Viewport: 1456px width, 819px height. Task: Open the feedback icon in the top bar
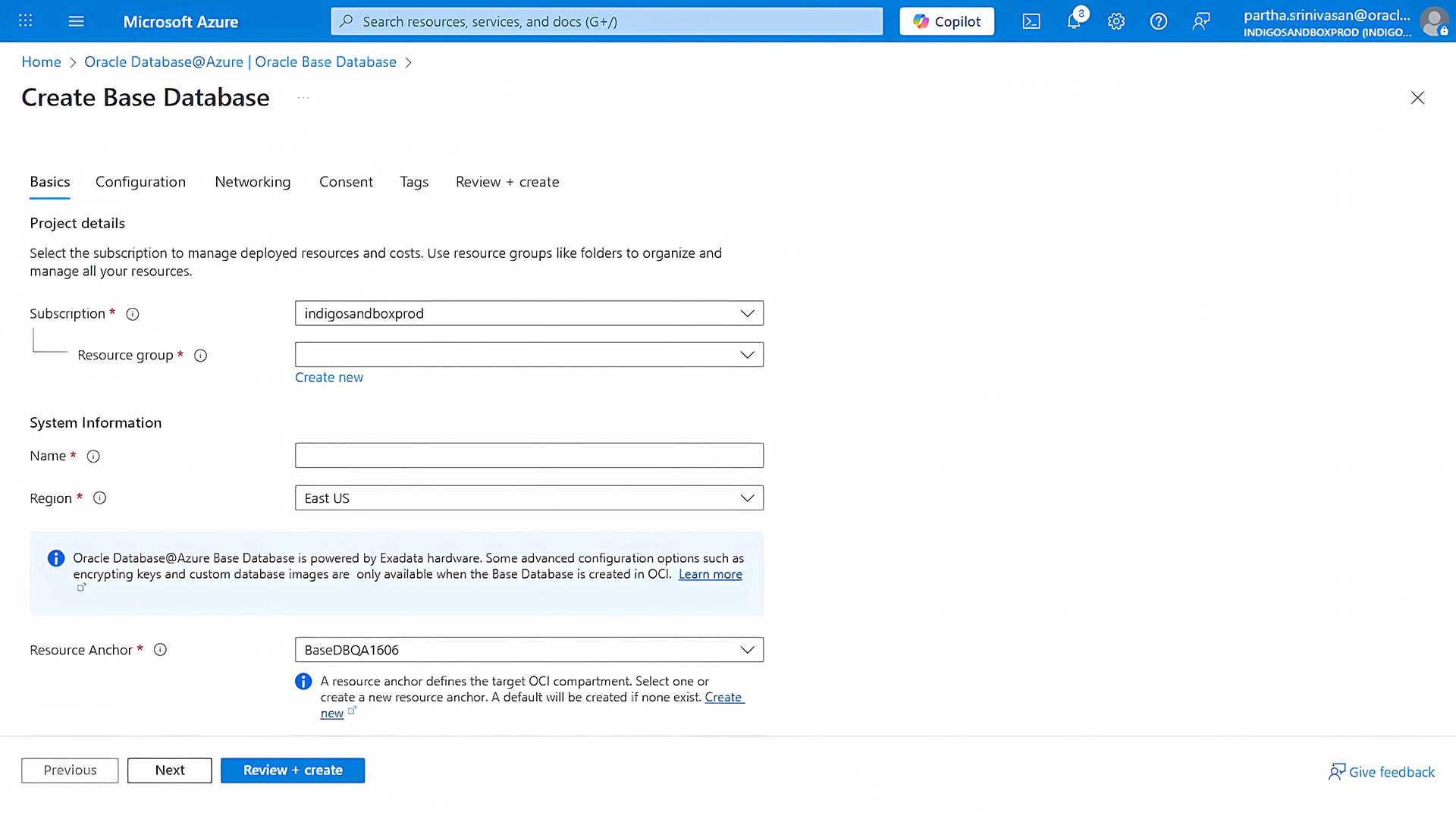[x=1200, y=20]
